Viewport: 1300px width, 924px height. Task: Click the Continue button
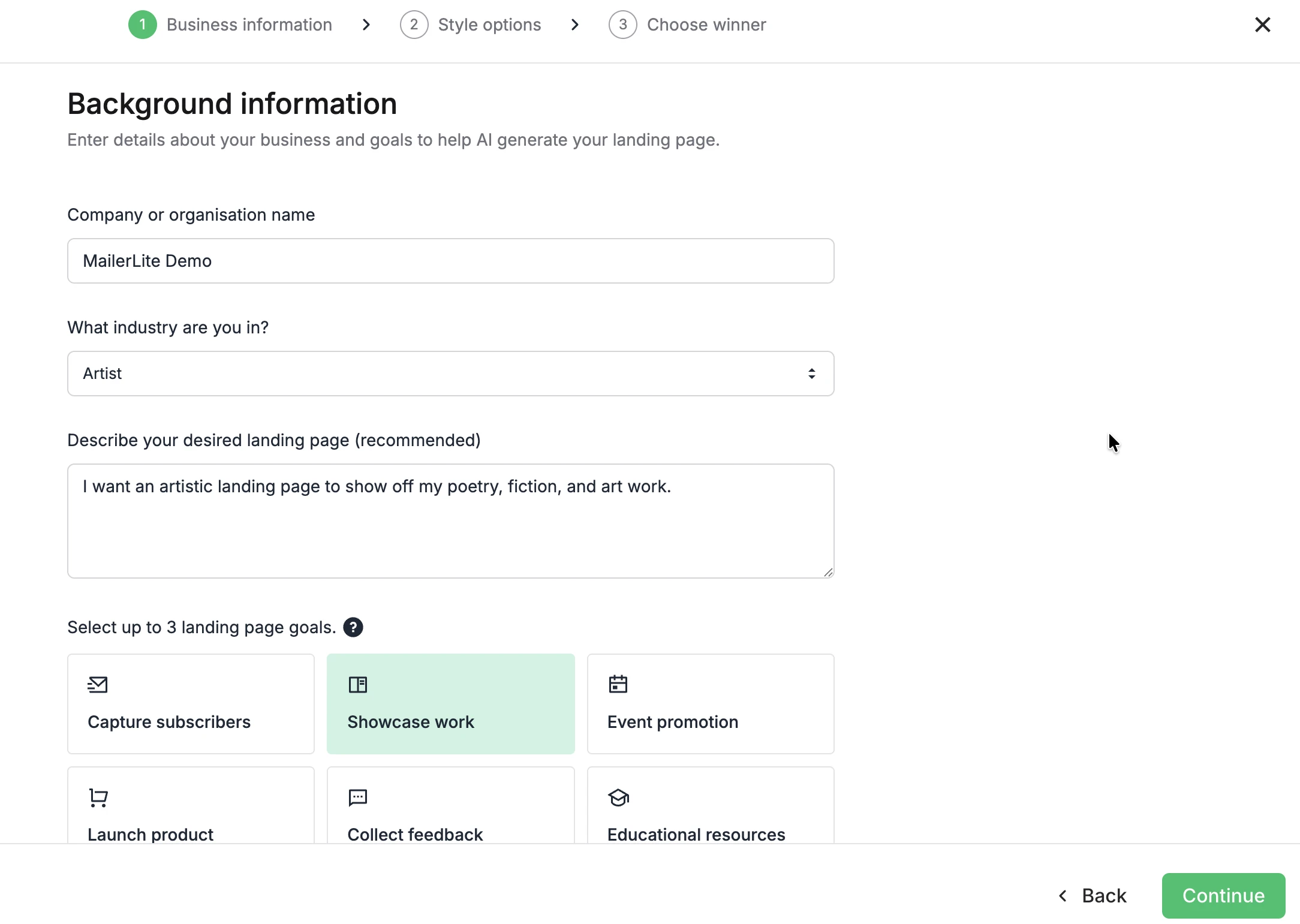point(1223,895)
